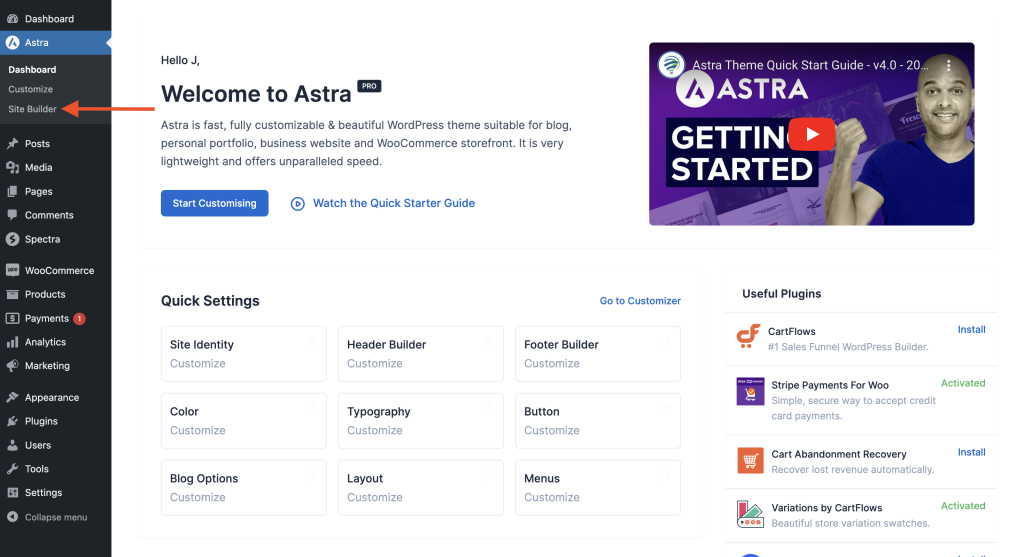Open the Color quick setting card
The image size is (1024, 557).
244,421
